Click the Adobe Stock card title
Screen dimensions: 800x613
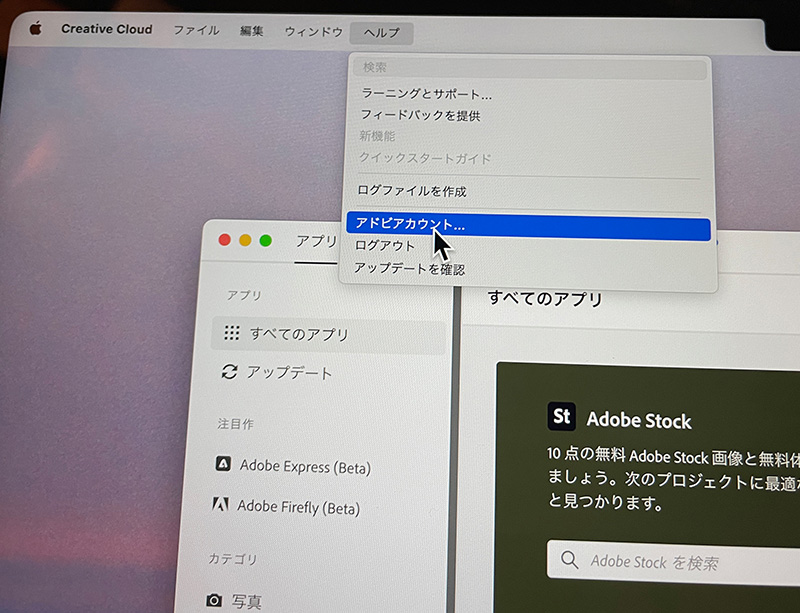tap(639, 421)
